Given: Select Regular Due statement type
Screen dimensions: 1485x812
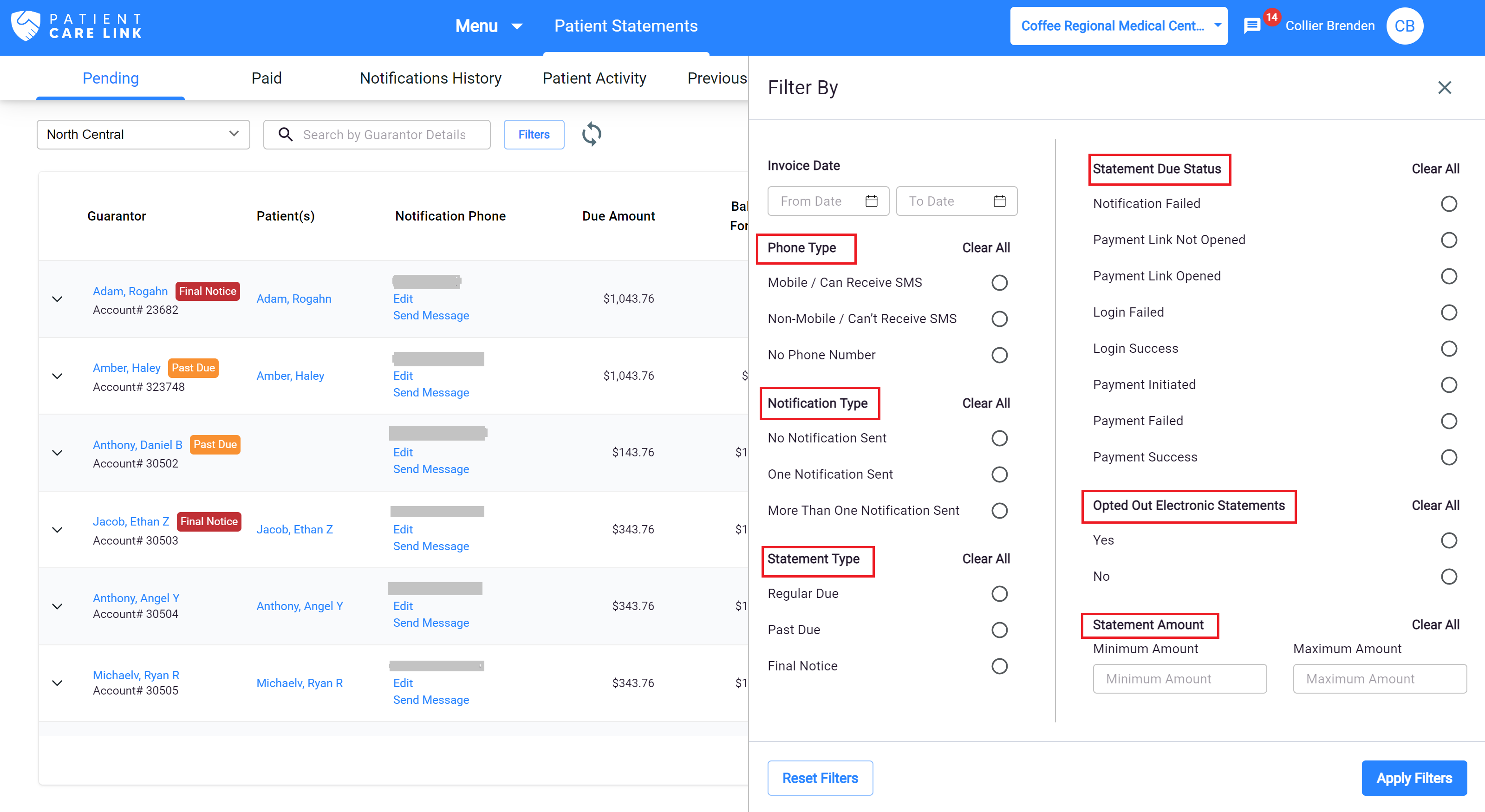Looking at the screenshot, I should [999, 594].
